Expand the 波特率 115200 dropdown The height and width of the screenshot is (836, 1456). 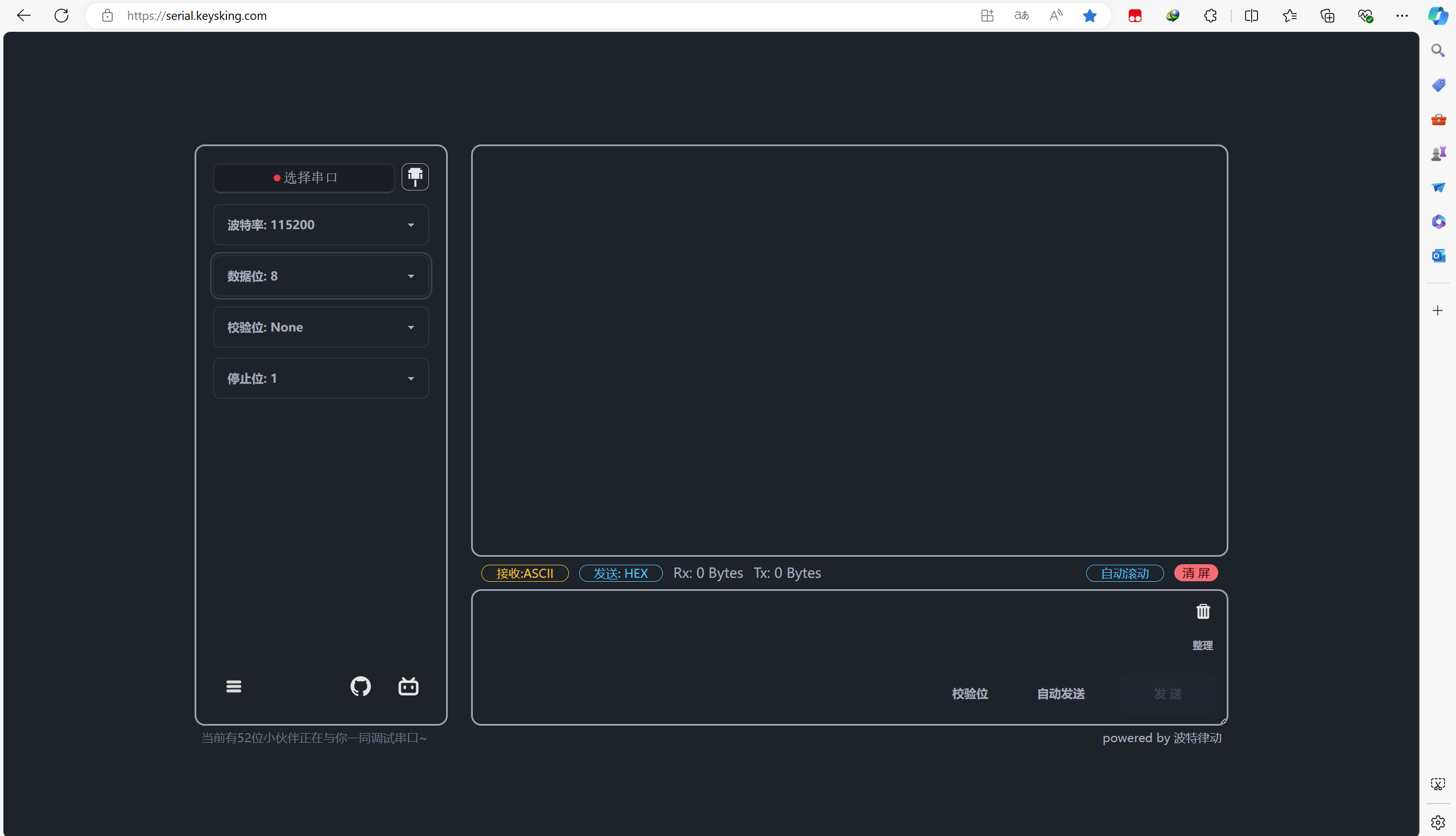coord(320,225)
